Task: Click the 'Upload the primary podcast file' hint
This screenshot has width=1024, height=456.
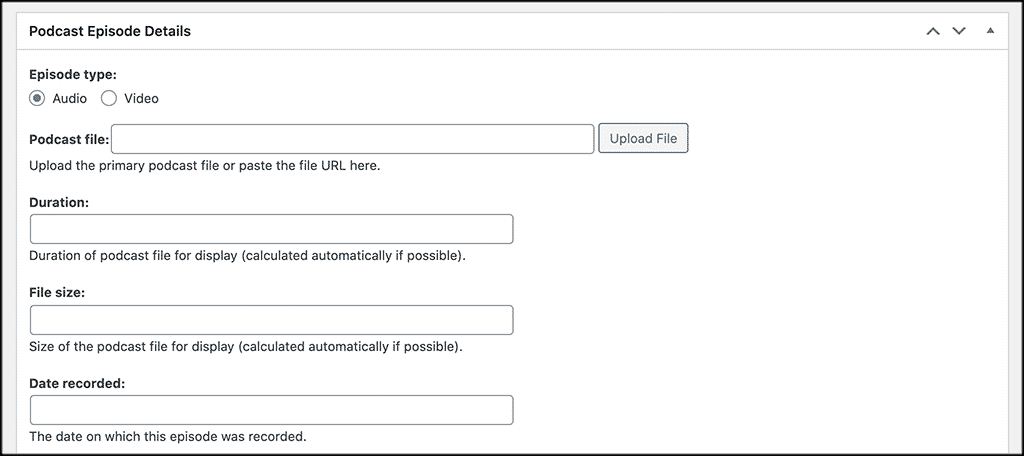Action: tap(204, 166)
